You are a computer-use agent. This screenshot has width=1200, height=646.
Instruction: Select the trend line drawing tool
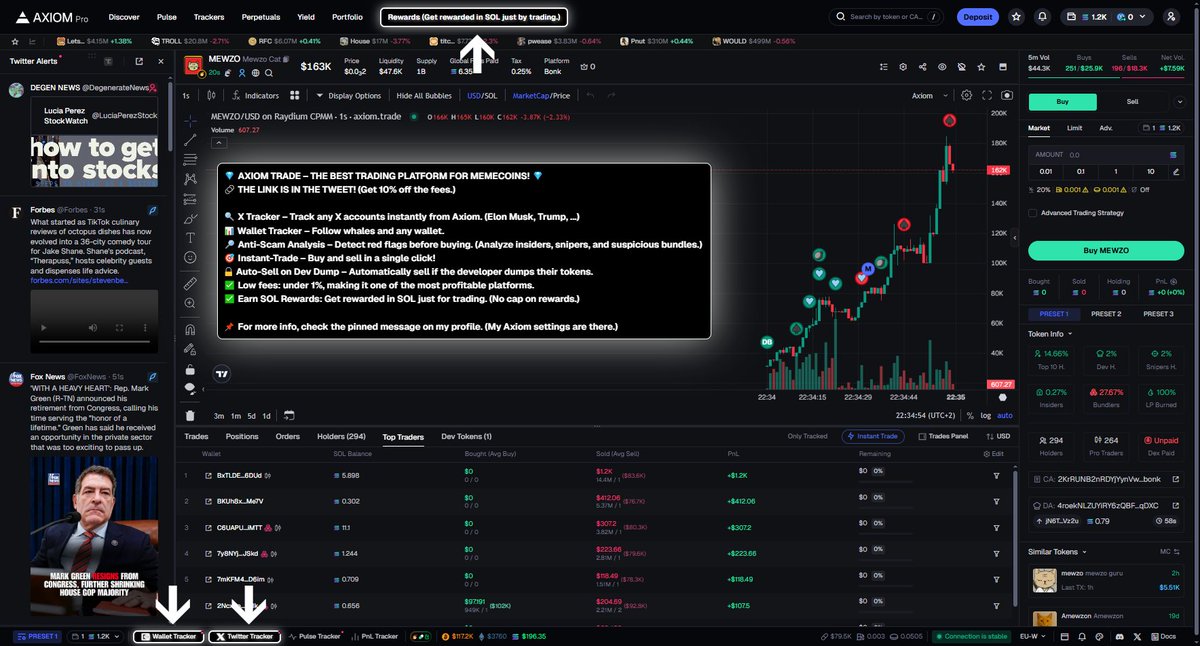point(190,140)
